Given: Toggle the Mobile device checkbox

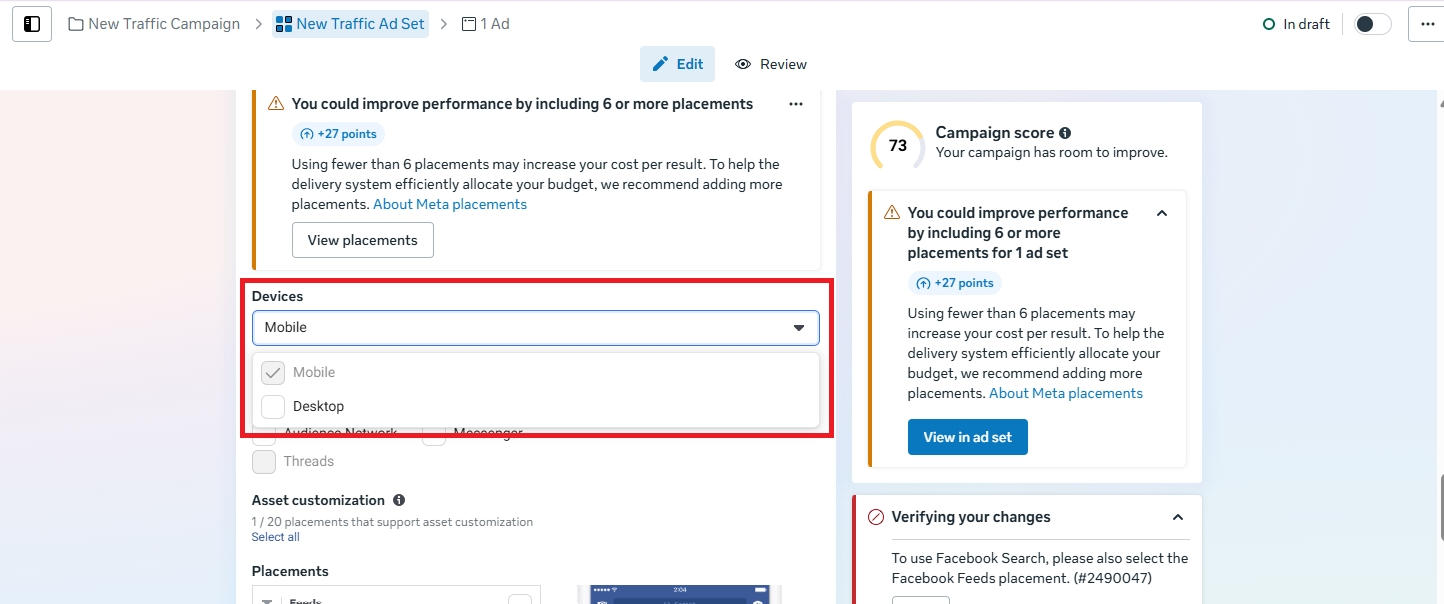Looking at the screenshot, I should pos(273,373).
